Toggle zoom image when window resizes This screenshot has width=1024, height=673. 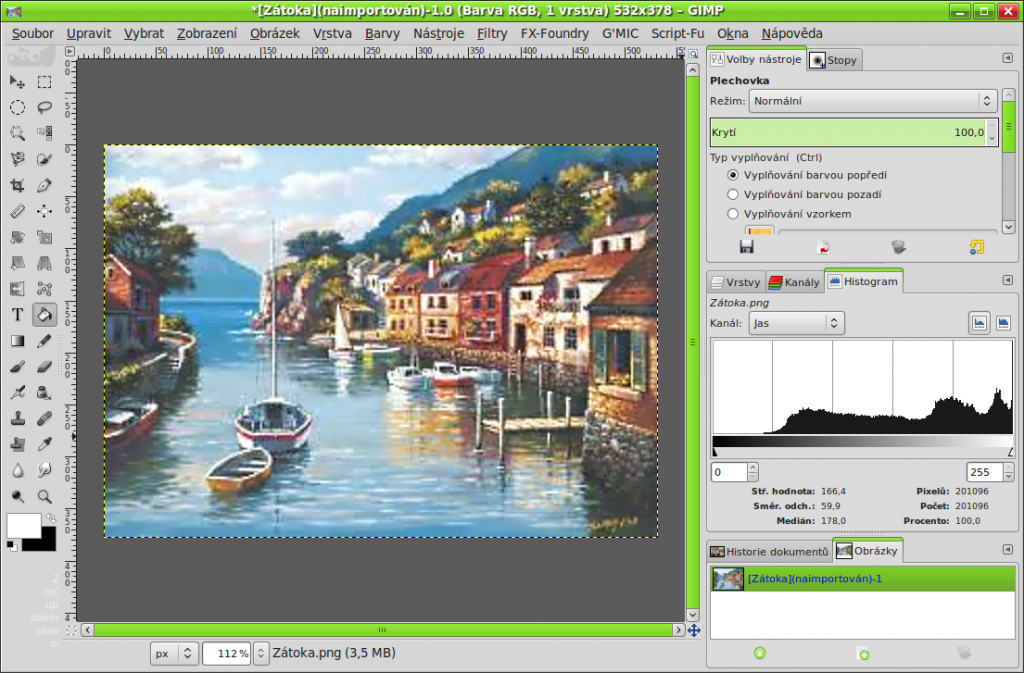[x=693, y=54]
